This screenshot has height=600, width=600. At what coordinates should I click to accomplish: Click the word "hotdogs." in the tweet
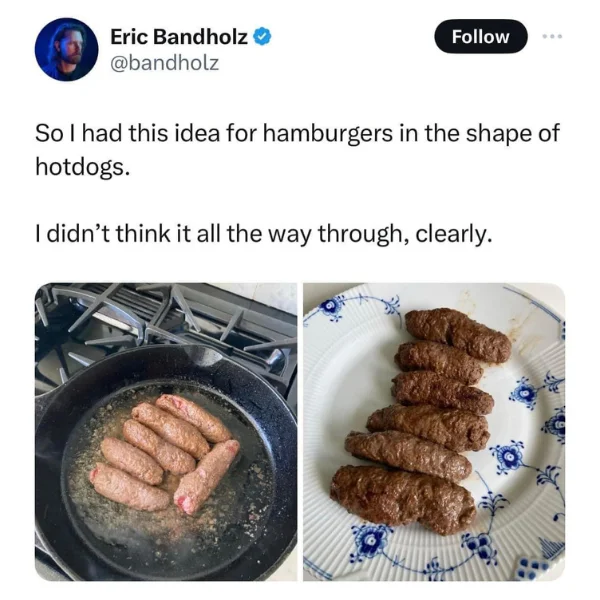(x=83, y=167)
